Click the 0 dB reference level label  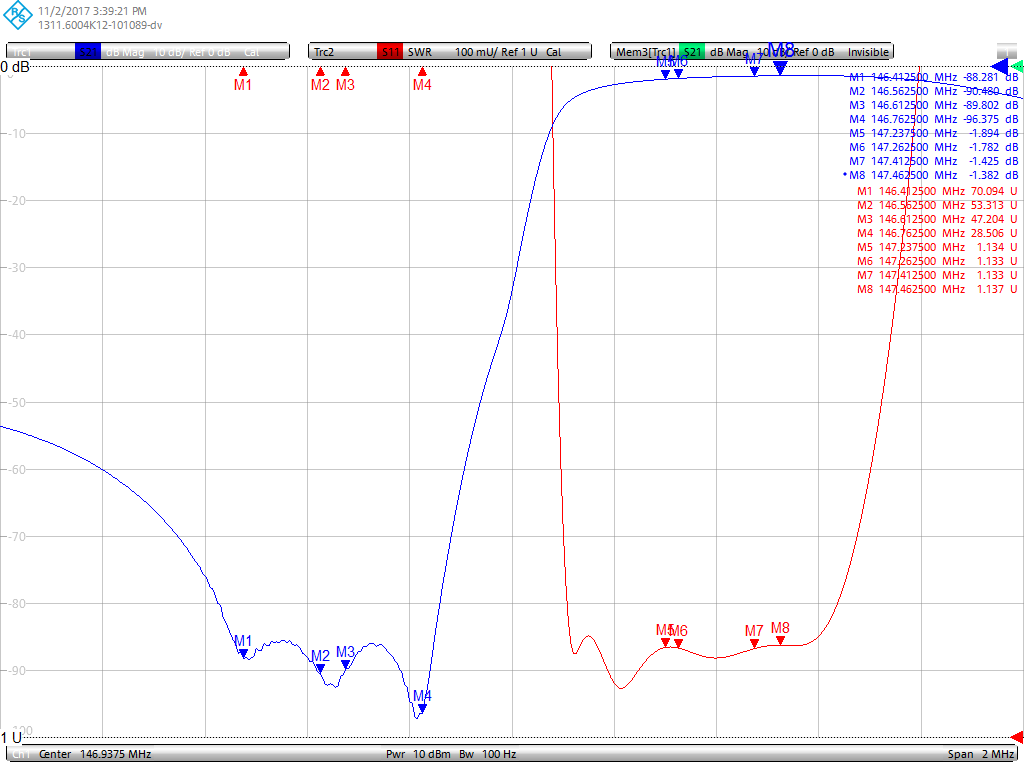pyautogui.click(x=15, y=67)
